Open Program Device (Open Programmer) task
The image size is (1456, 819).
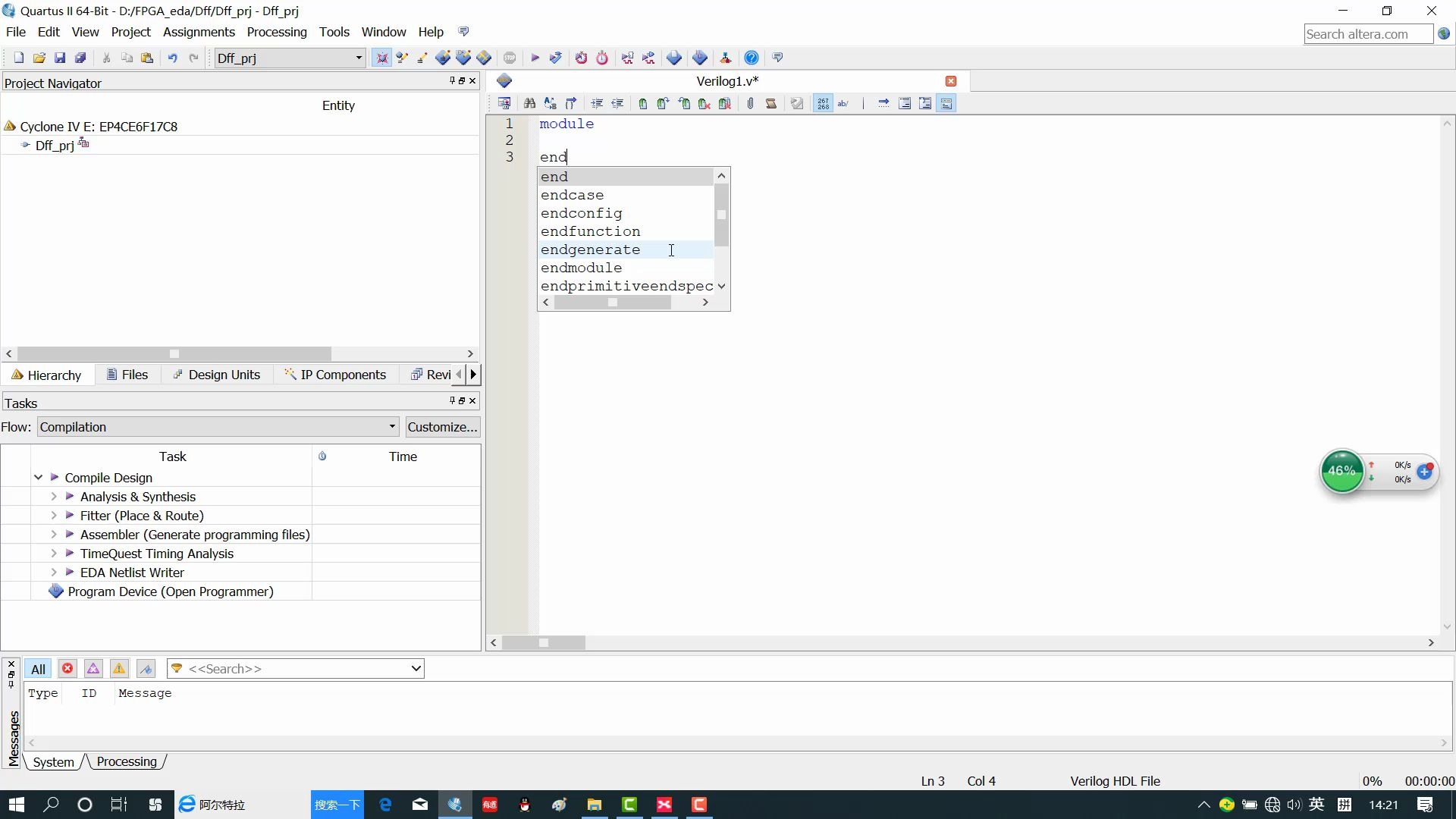tap(170, 591)
